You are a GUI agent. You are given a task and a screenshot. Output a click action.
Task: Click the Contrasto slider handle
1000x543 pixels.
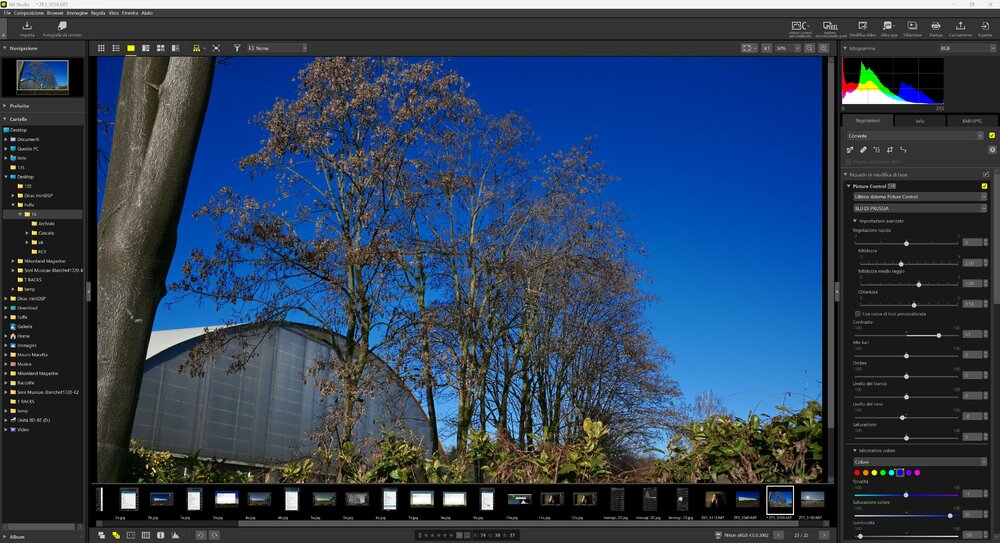pyautogui.click(x=939, y=335)
